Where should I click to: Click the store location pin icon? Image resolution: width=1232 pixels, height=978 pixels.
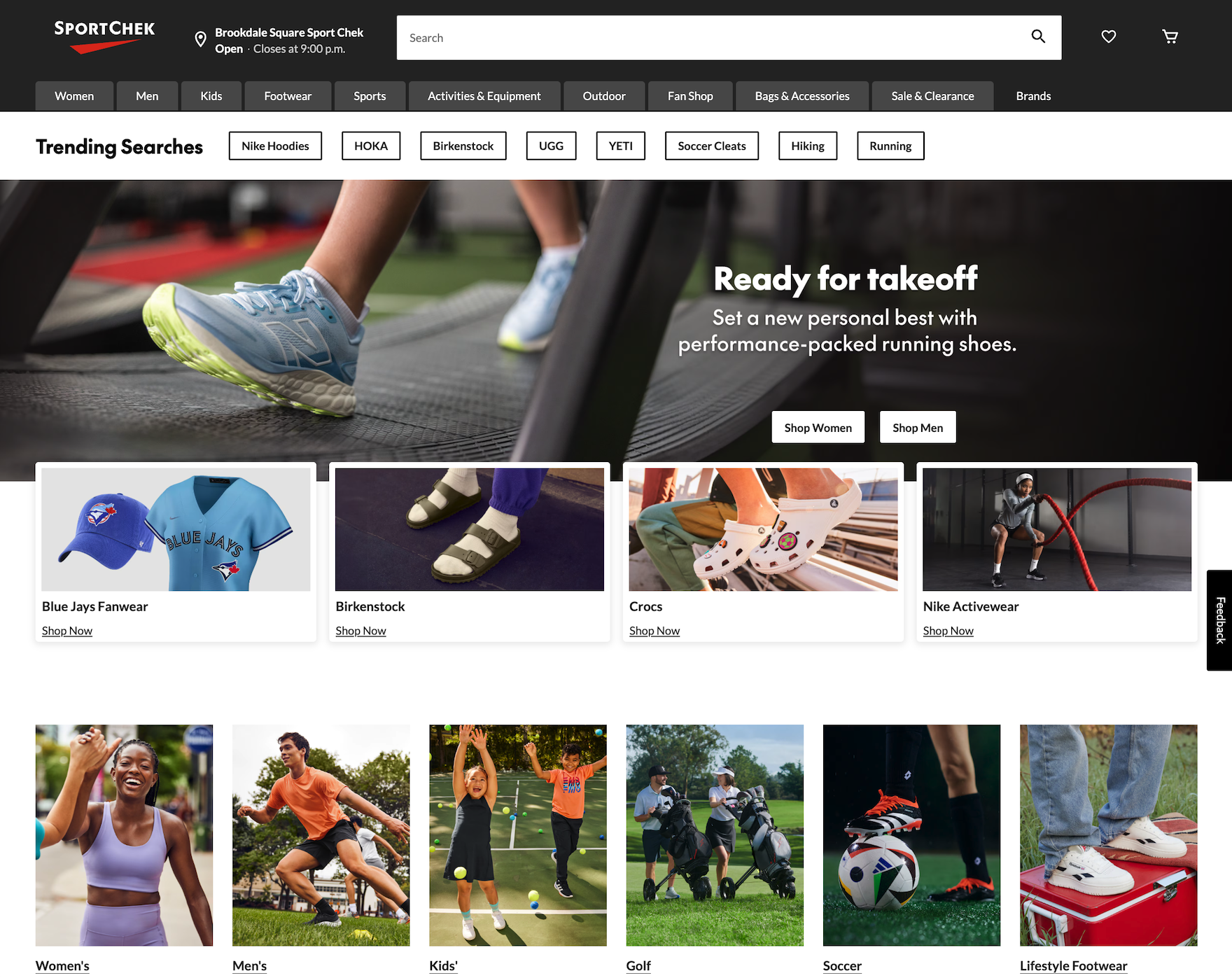[x=200, y=40]
